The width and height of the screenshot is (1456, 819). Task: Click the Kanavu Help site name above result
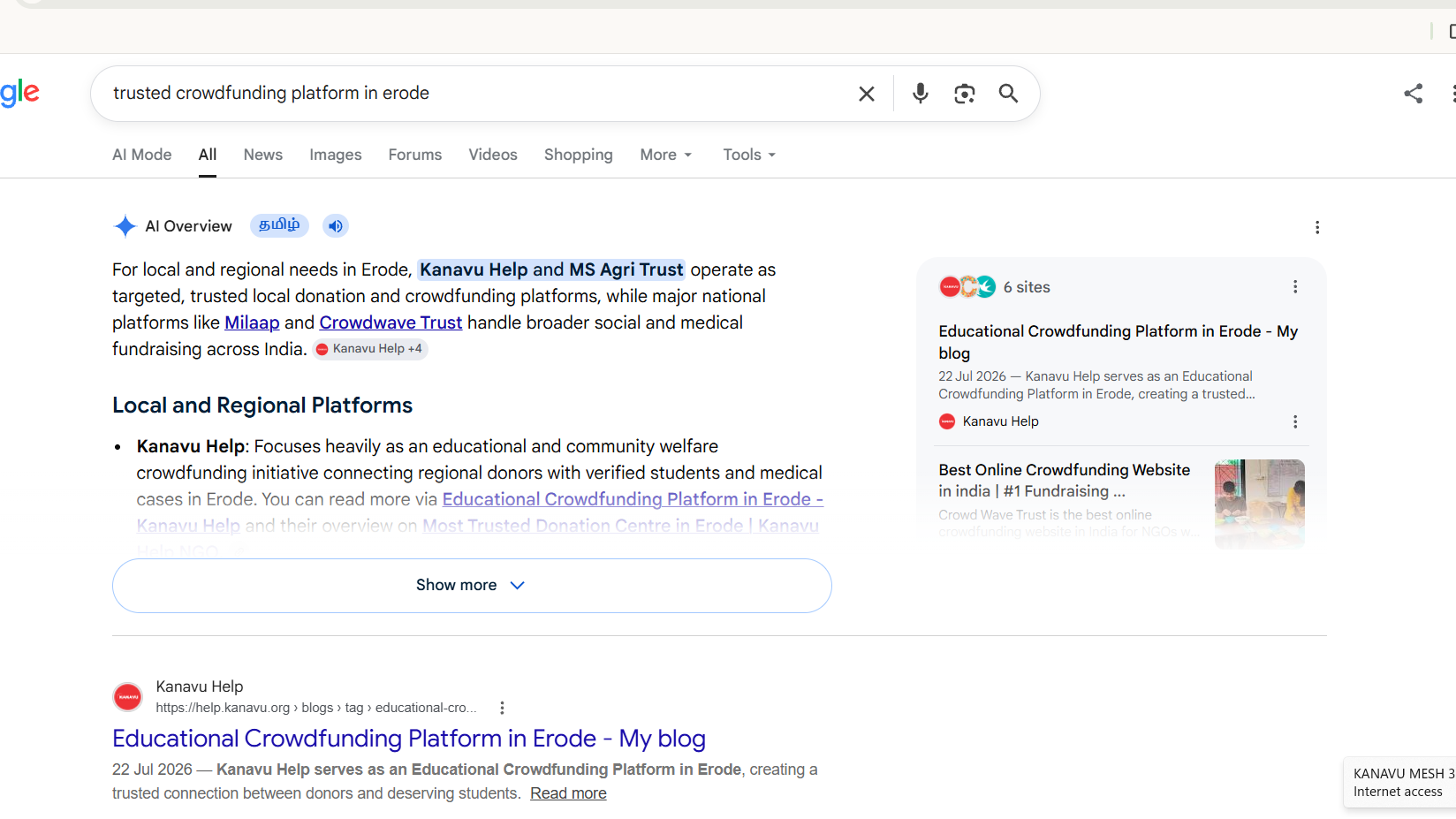(200, 686)
